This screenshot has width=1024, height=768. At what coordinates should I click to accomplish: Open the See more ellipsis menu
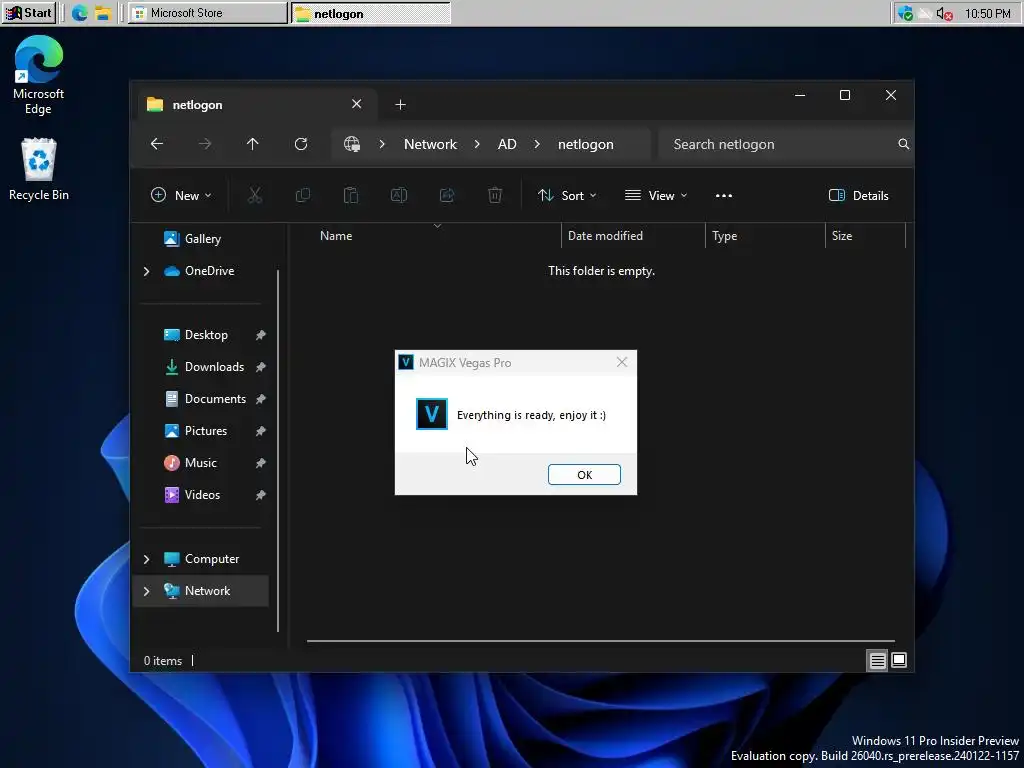coord(724,195)
